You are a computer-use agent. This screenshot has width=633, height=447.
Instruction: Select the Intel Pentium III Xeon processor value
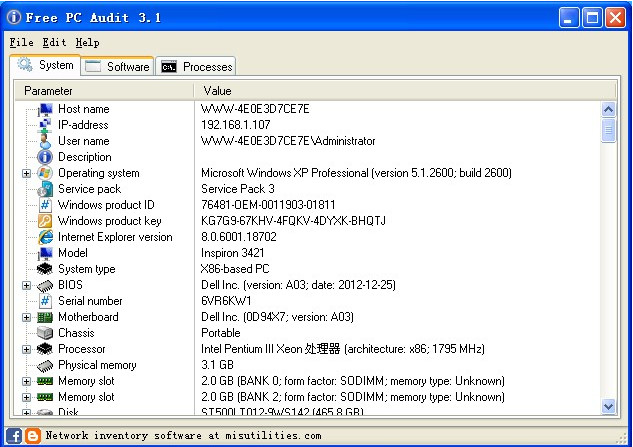point(343,349)
